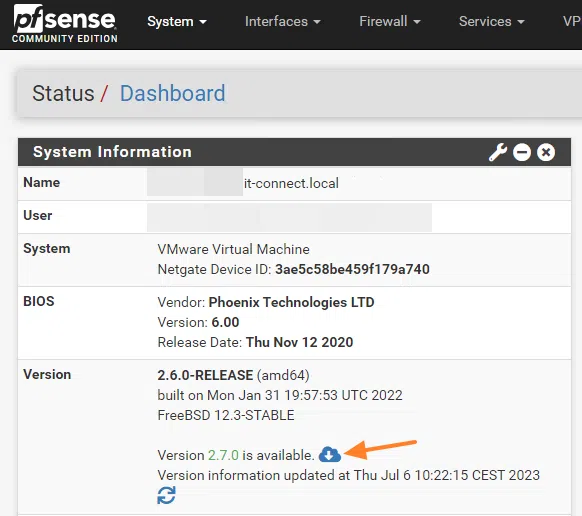Click the System row label in the table
582x516 pixels.
click(46, 248)
